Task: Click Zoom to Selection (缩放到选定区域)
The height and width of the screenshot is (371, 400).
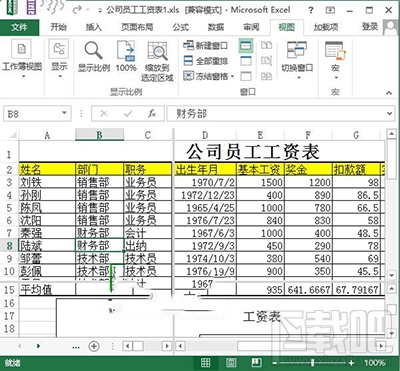Action: pyautogui.click(x=157, y=52)
